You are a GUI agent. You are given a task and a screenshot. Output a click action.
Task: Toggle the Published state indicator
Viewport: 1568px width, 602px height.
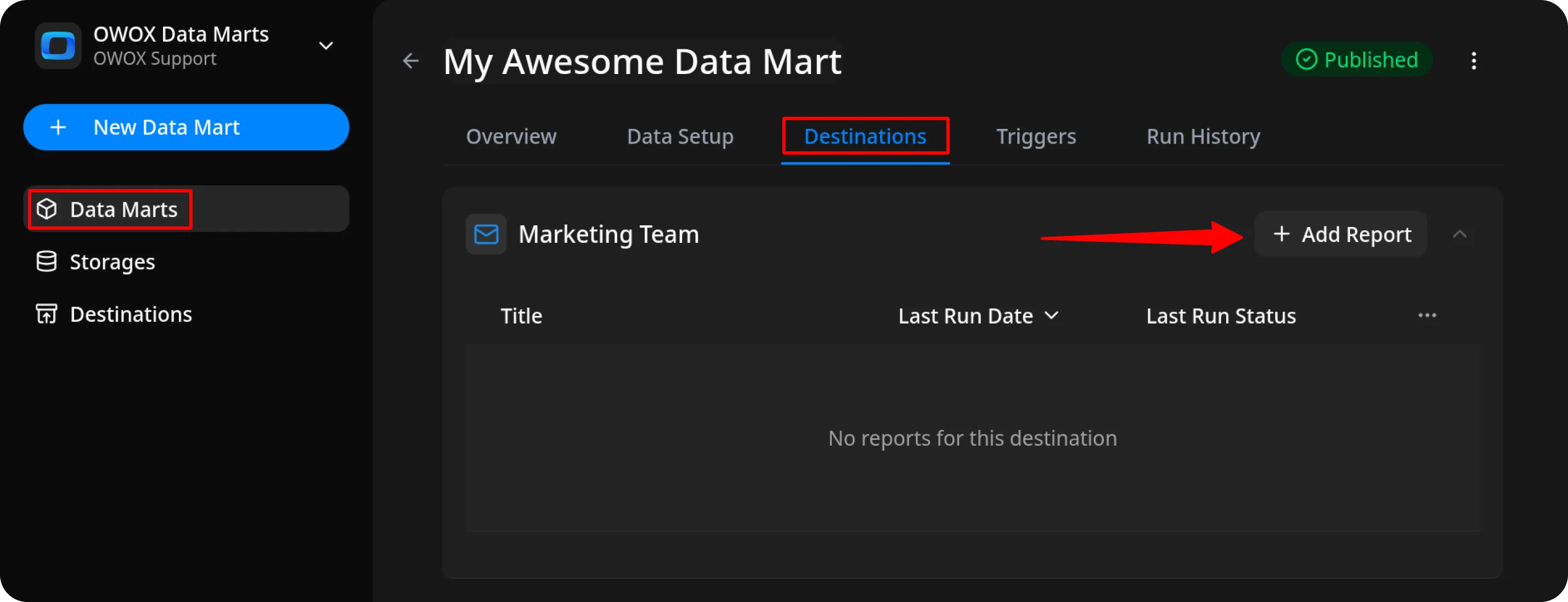click(1305, 59)
